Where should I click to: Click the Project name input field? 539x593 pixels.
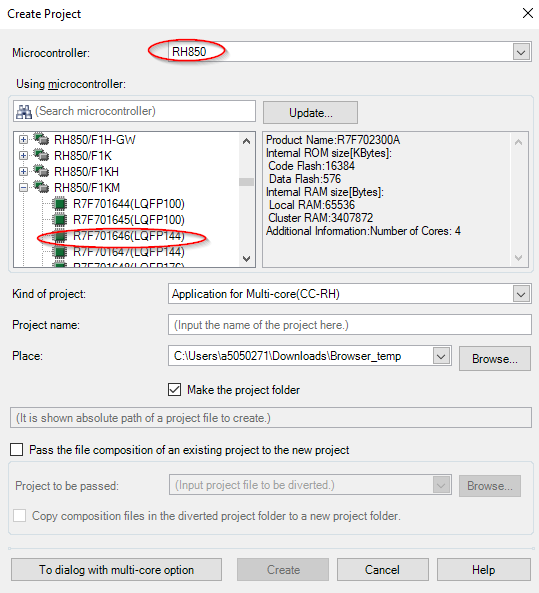click(x=350, y=325)
